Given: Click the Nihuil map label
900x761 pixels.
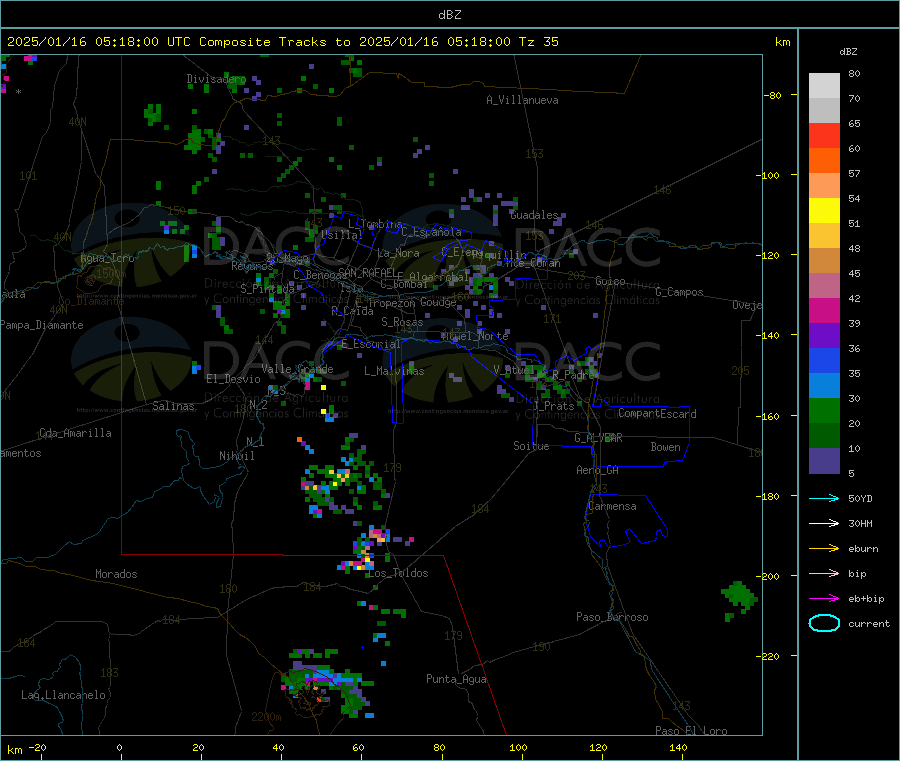Looking at the screenshot, I should click(236, 456).
